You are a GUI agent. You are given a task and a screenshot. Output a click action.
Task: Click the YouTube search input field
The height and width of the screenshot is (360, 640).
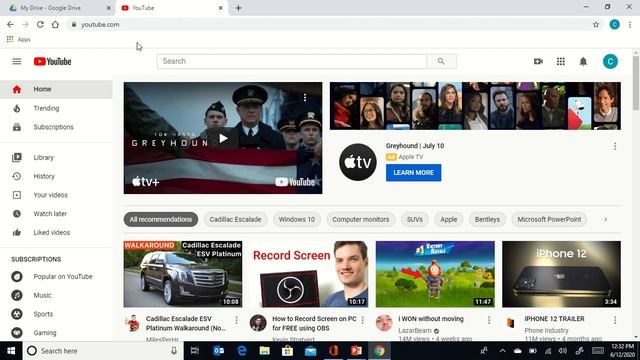[292, 61]
